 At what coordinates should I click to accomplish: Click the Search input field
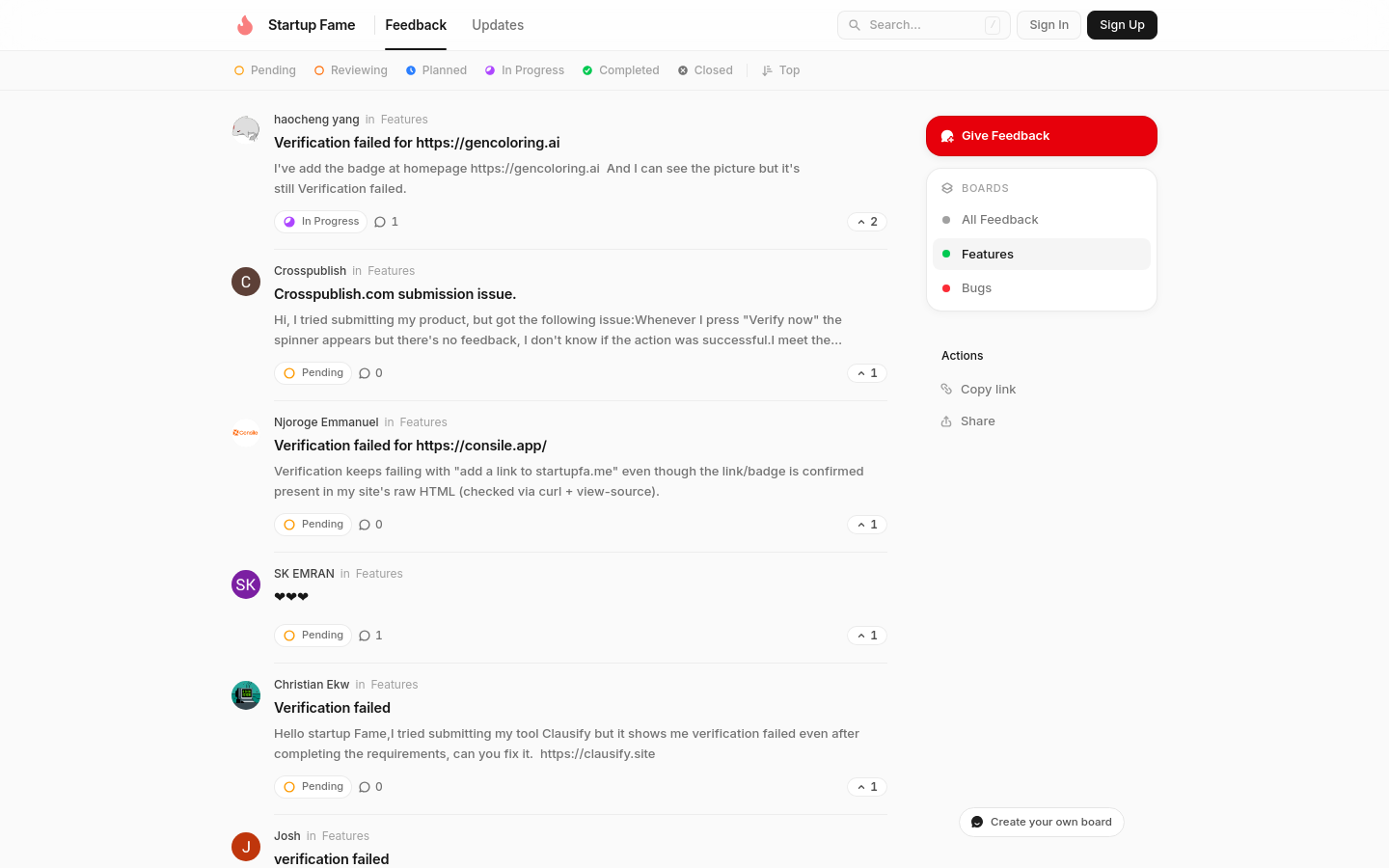tap(924, 25)
